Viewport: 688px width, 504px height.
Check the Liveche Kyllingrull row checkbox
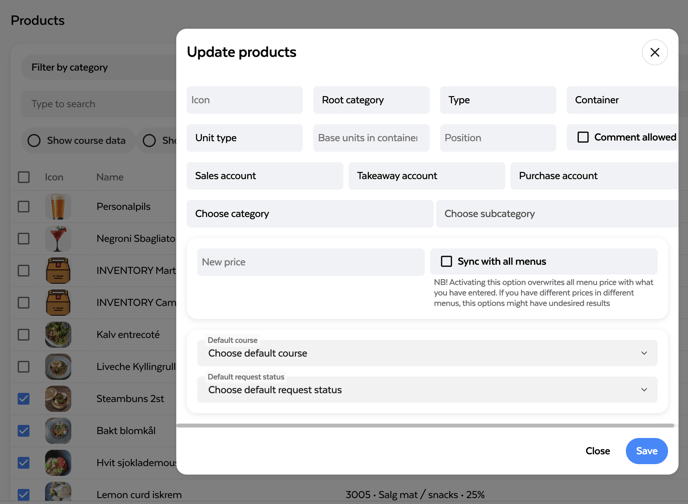point(24,366)
